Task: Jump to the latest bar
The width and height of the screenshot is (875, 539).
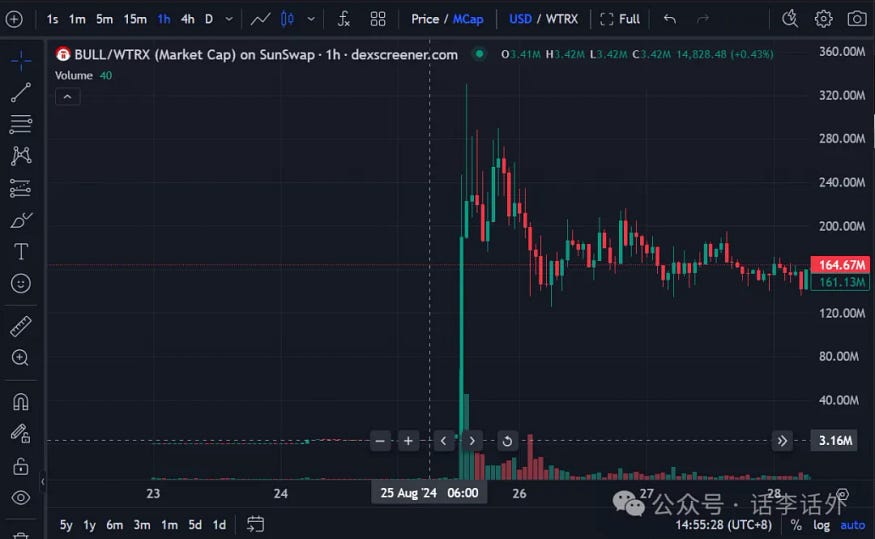Action: pos(782,441)
